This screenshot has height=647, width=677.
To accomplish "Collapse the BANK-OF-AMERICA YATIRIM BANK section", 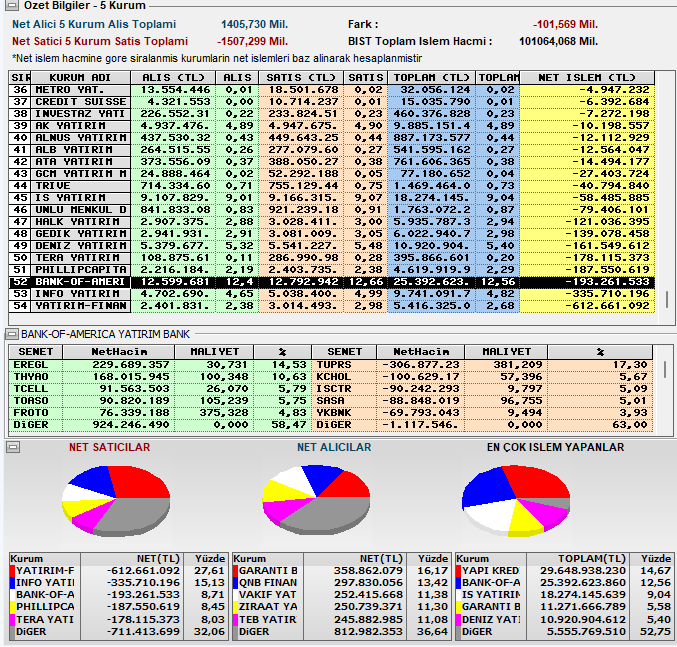I will [11, 334].
